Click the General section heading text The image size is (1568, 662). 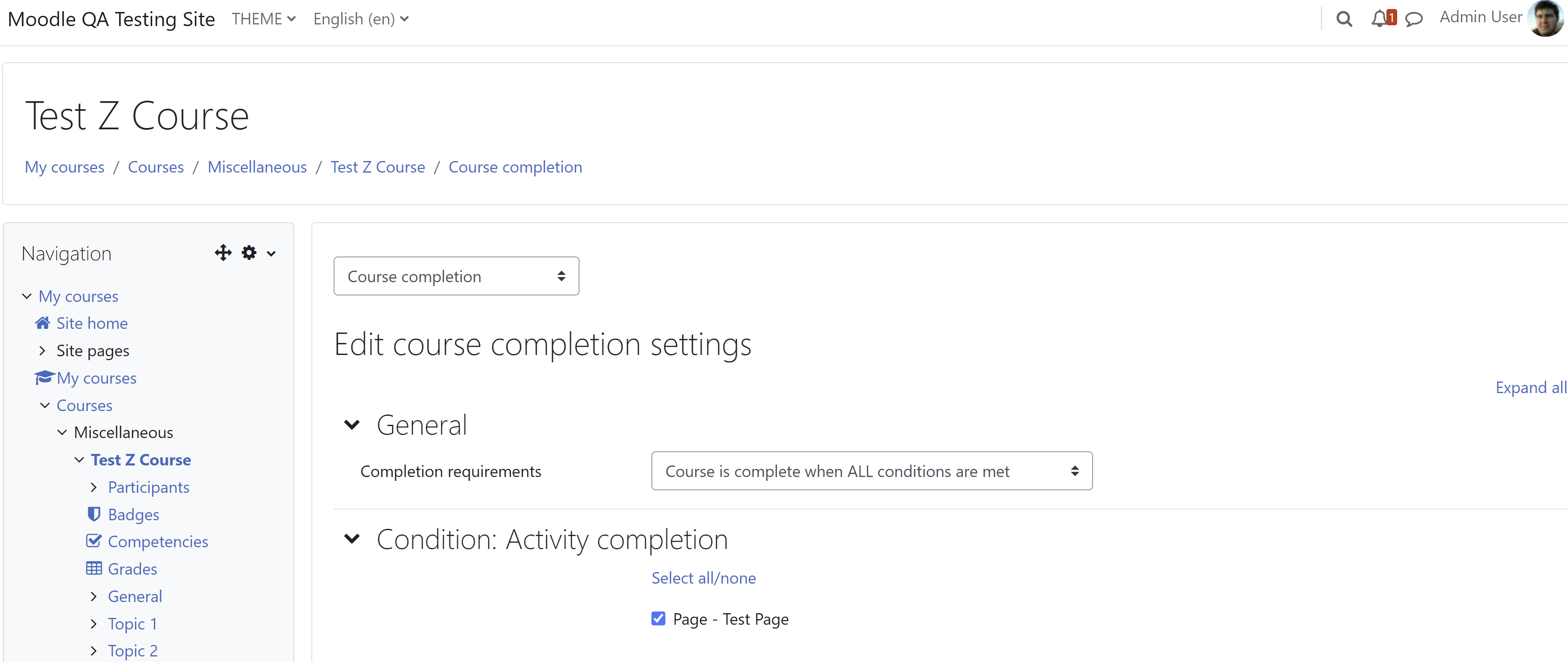click(422, 425)
